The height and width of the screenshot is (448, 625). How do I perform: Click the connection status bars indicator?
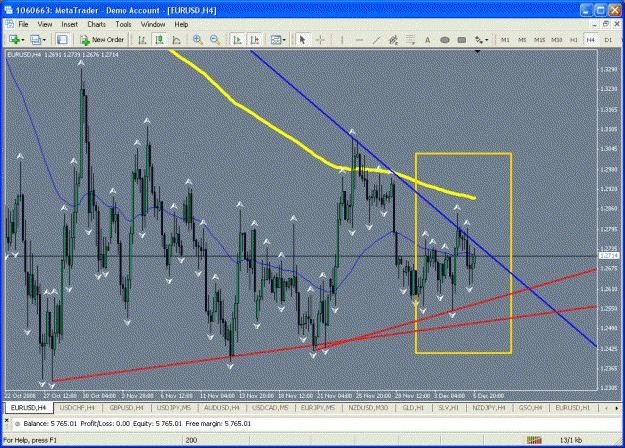[x=534, y=440]
